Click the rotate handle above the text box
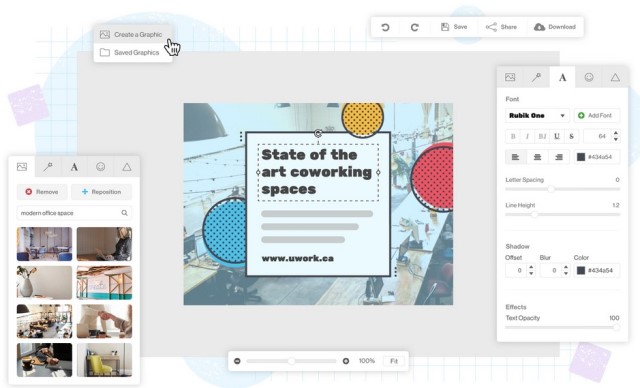This screenshot has height=388, width=640. pyautogui.click(x=318, y=133)
